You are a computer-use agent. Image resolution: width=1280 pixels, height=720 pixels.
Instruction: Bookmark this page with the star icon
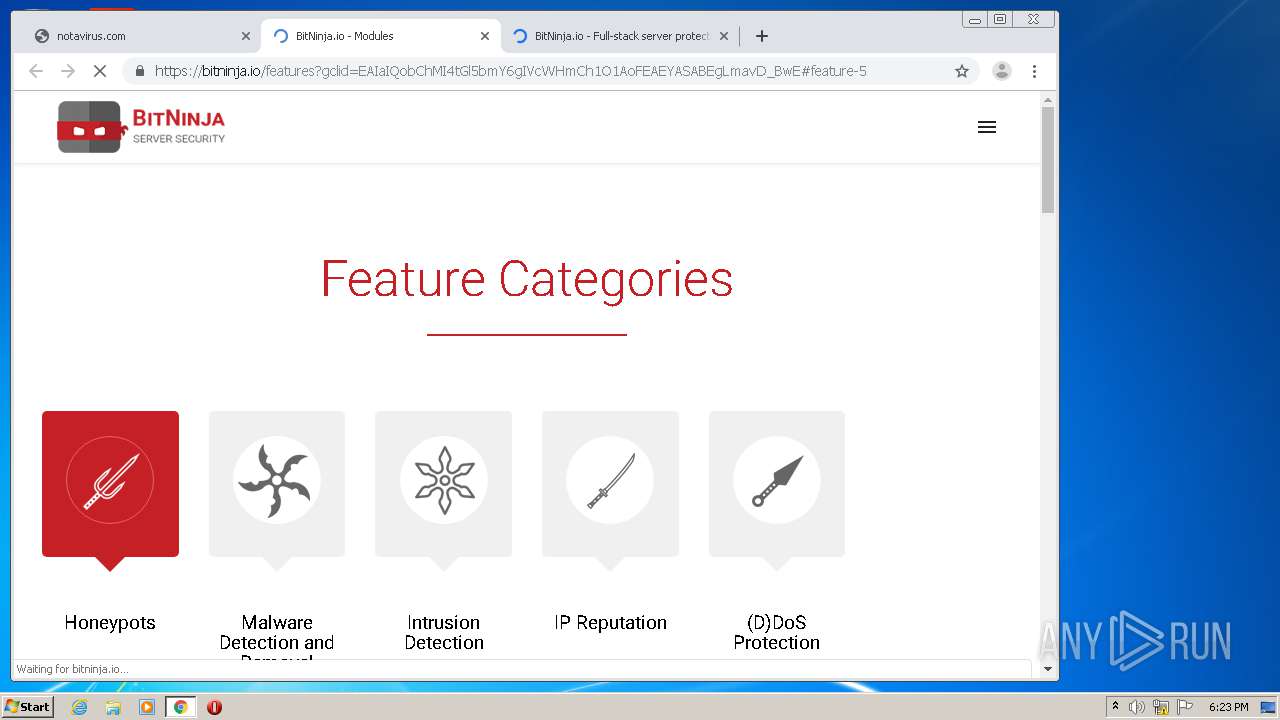(962, 71)
